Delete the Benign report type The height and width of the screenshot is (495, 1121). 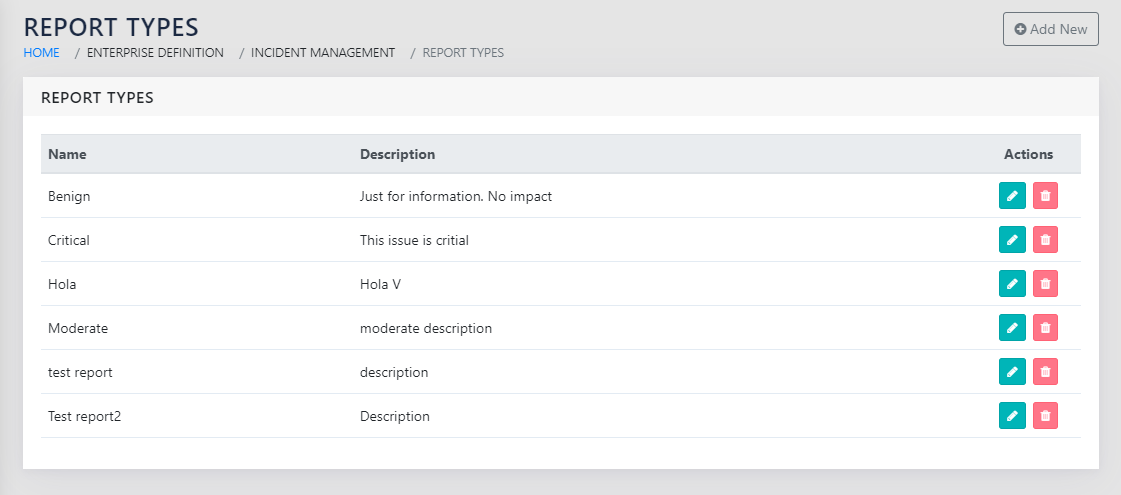1045,196
